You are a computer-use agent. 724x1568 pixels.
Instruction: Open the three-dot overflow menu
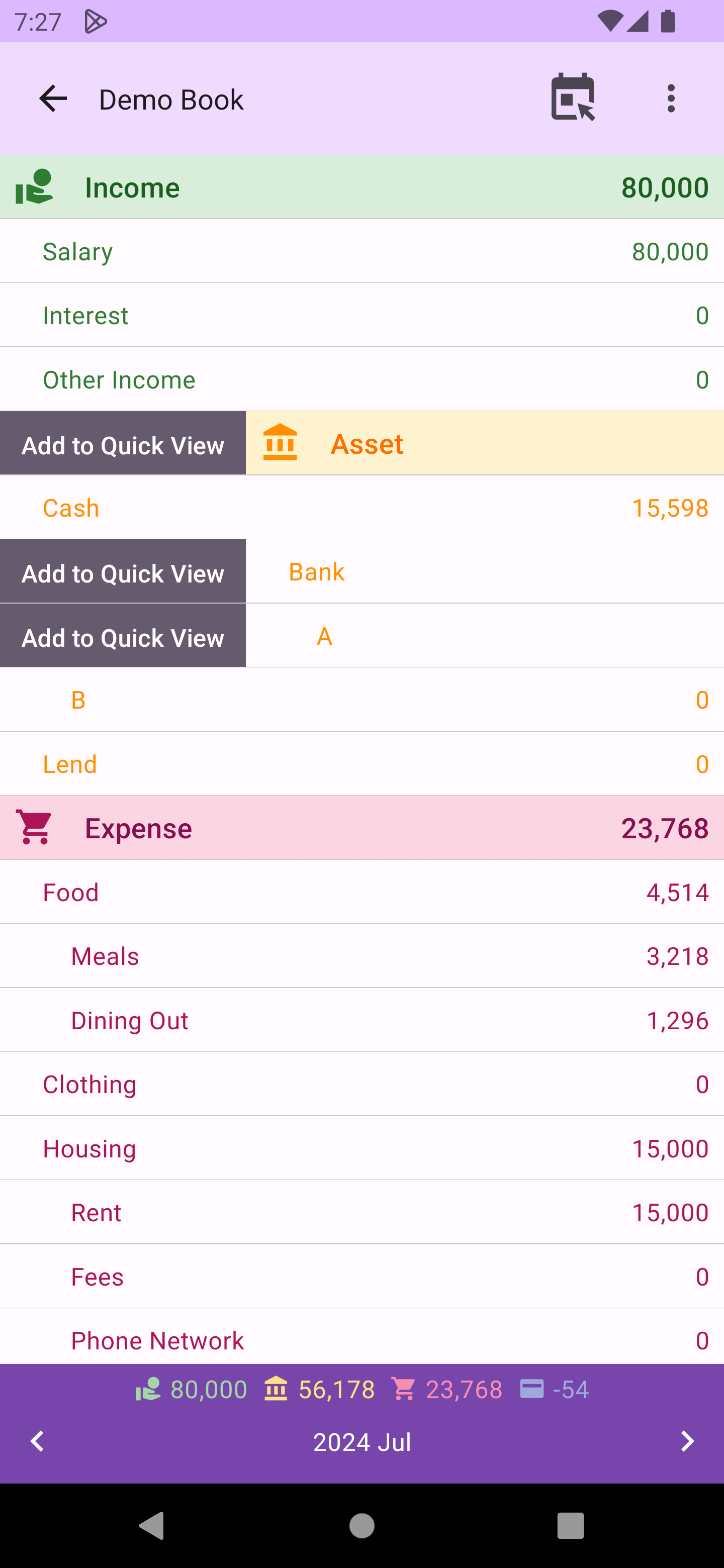pos(670,99)
